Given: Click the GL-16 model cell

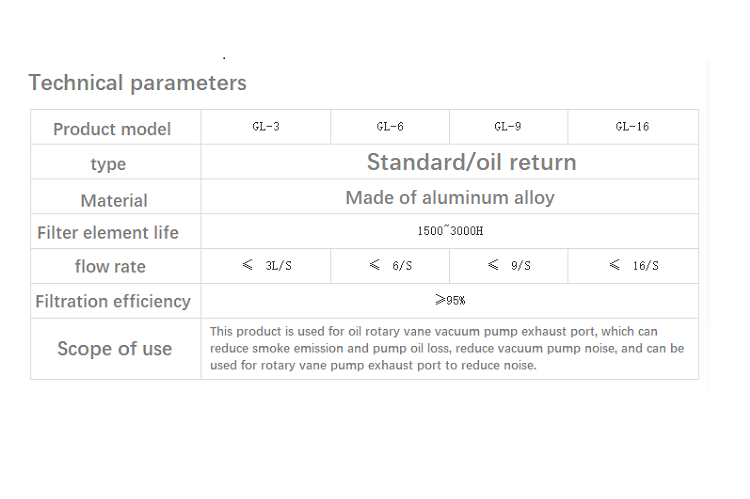Looking at the screenshot, I should pyautogui.click(x=633, y=127).
